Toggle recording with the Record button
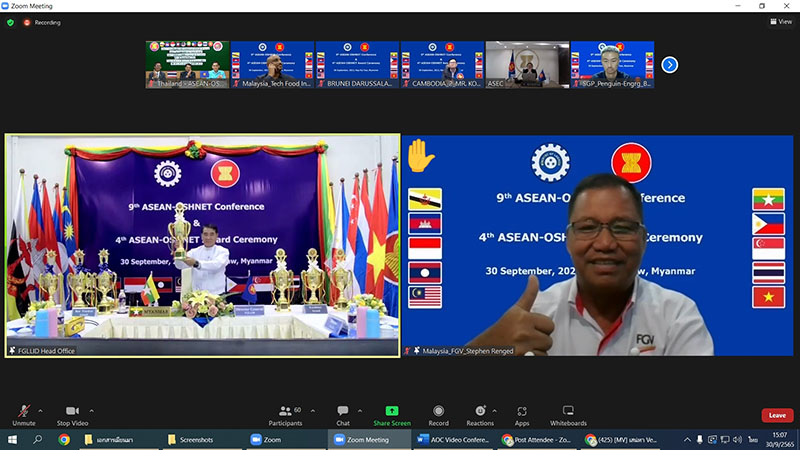The image size is (800, 450). [x=438, y=414]
